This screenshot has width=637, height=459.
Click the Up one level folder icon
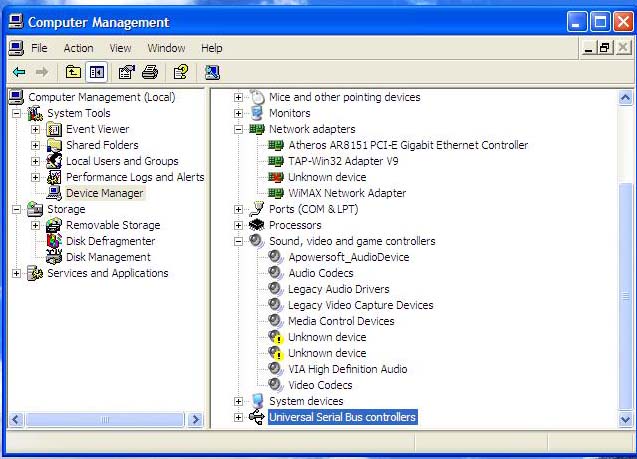point(73,72)
